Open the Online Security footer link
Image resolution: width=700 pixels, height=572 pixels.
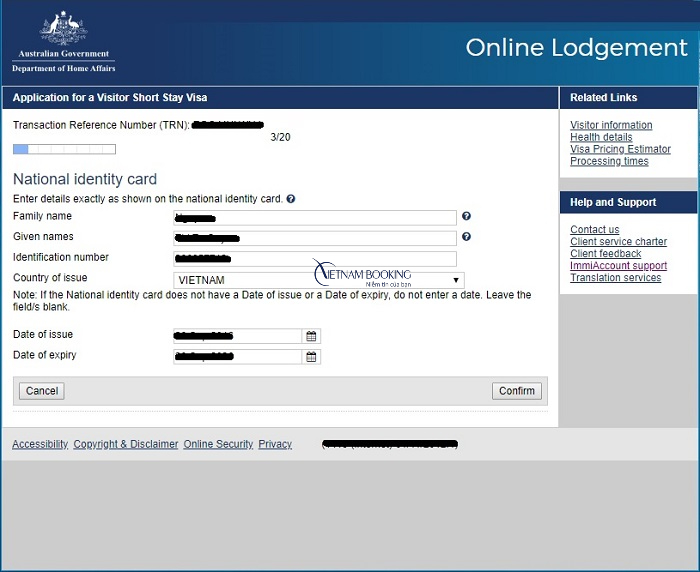[218, 444]
